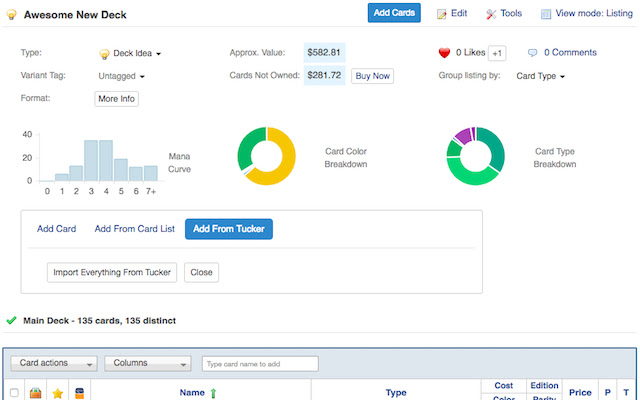
Task: Click the Awesome New Deck title
Action: 75,15
